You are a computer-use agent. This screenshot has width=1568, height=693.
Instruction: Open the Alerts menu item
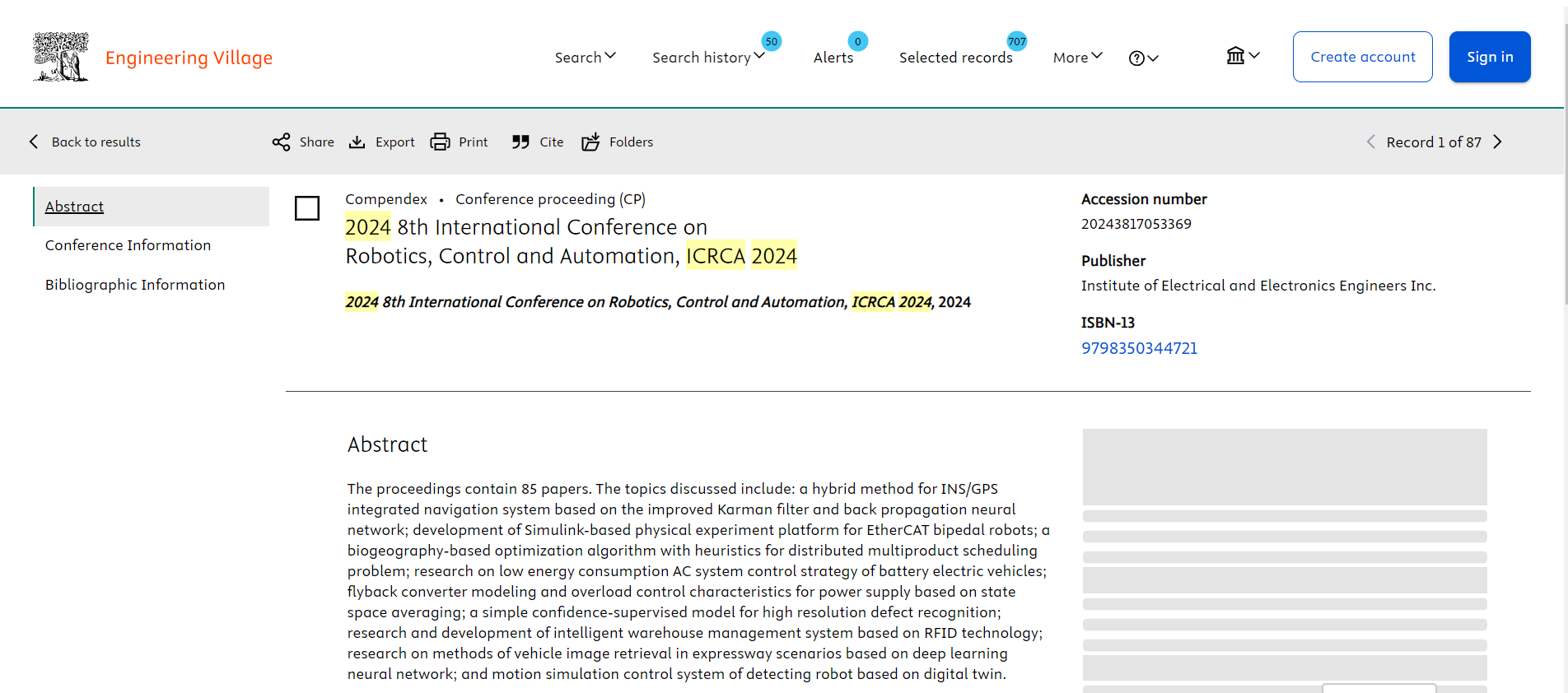pos(833,57)
